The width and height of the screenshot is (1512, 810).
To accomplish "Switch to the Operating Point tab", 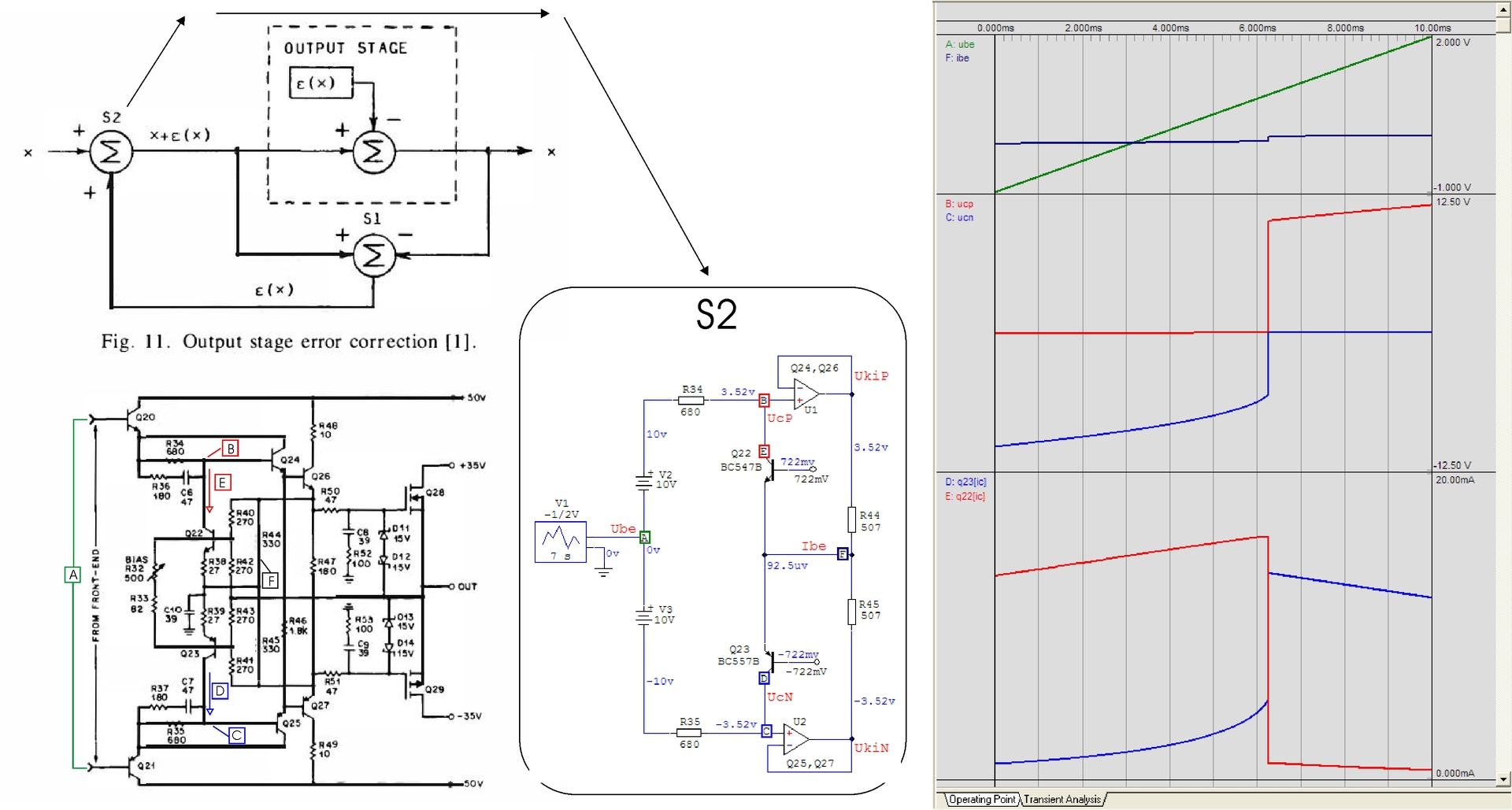I will pyautogui.click(x=981, y=799).
